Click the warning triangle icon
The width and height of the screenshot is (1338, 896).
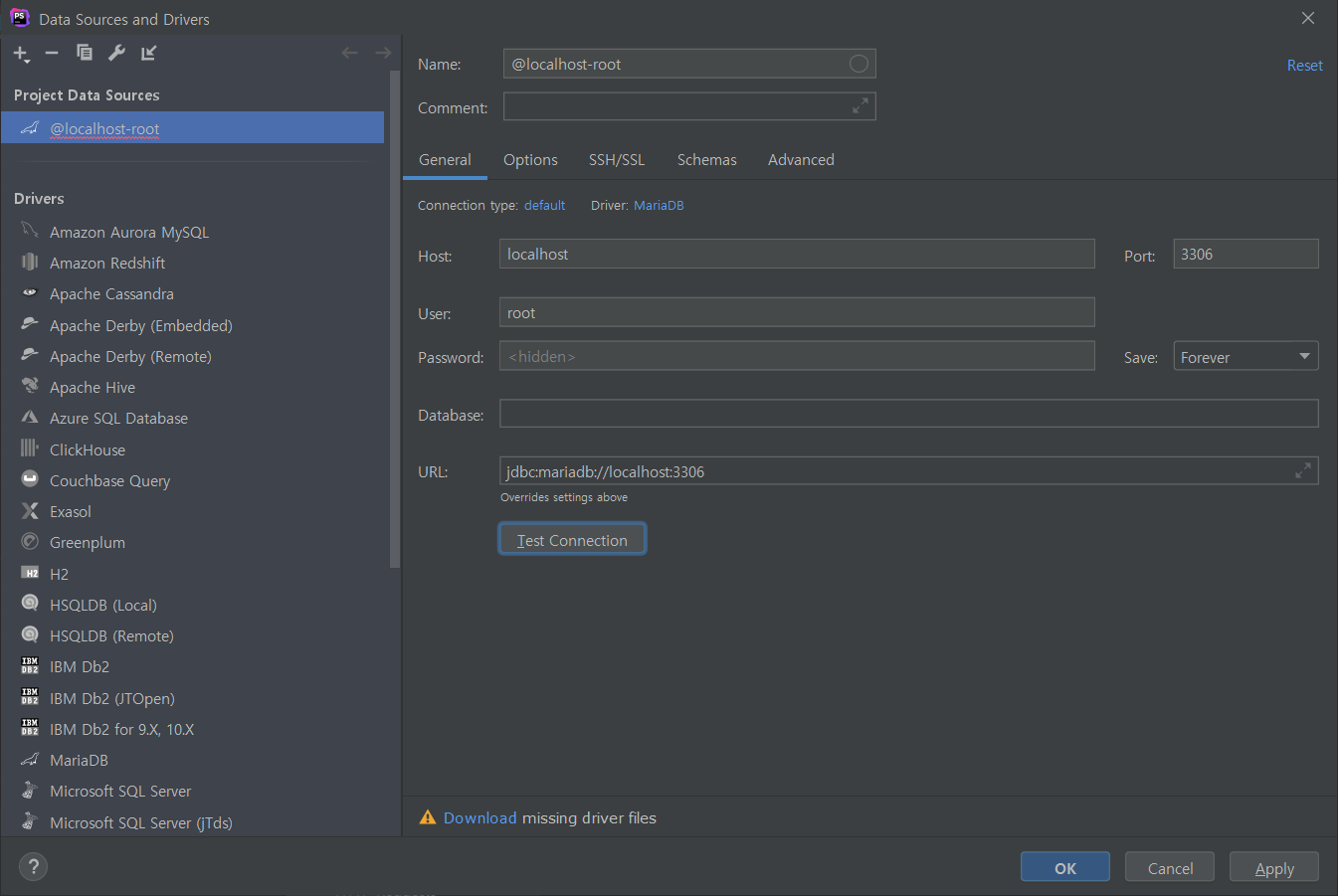coord(428,817)
